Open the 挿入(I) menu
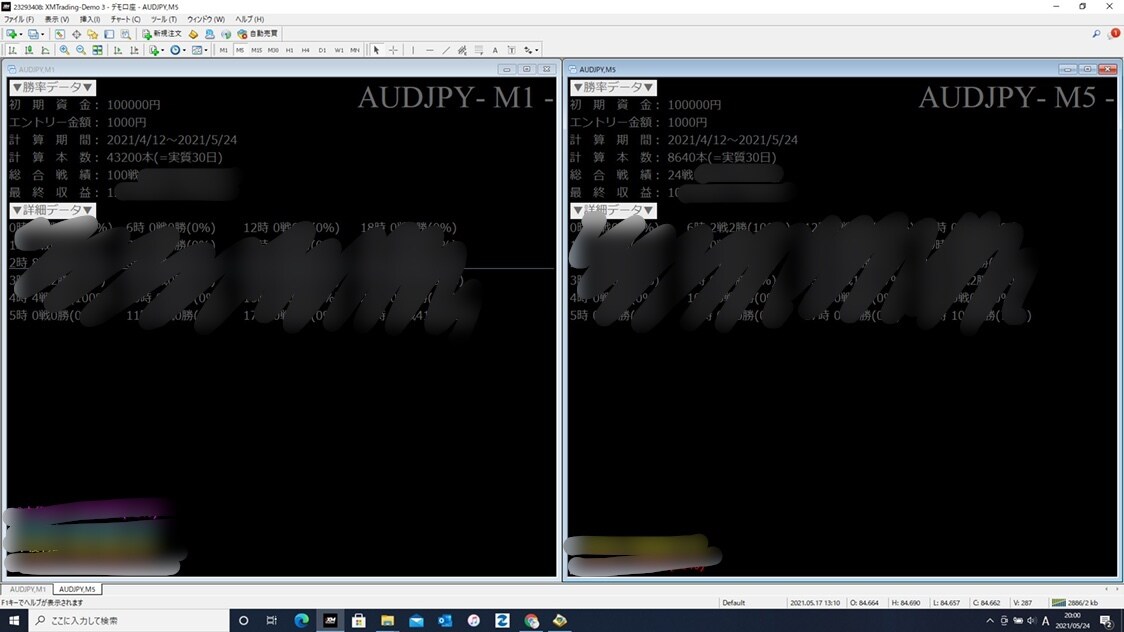 tap(90, 19)
